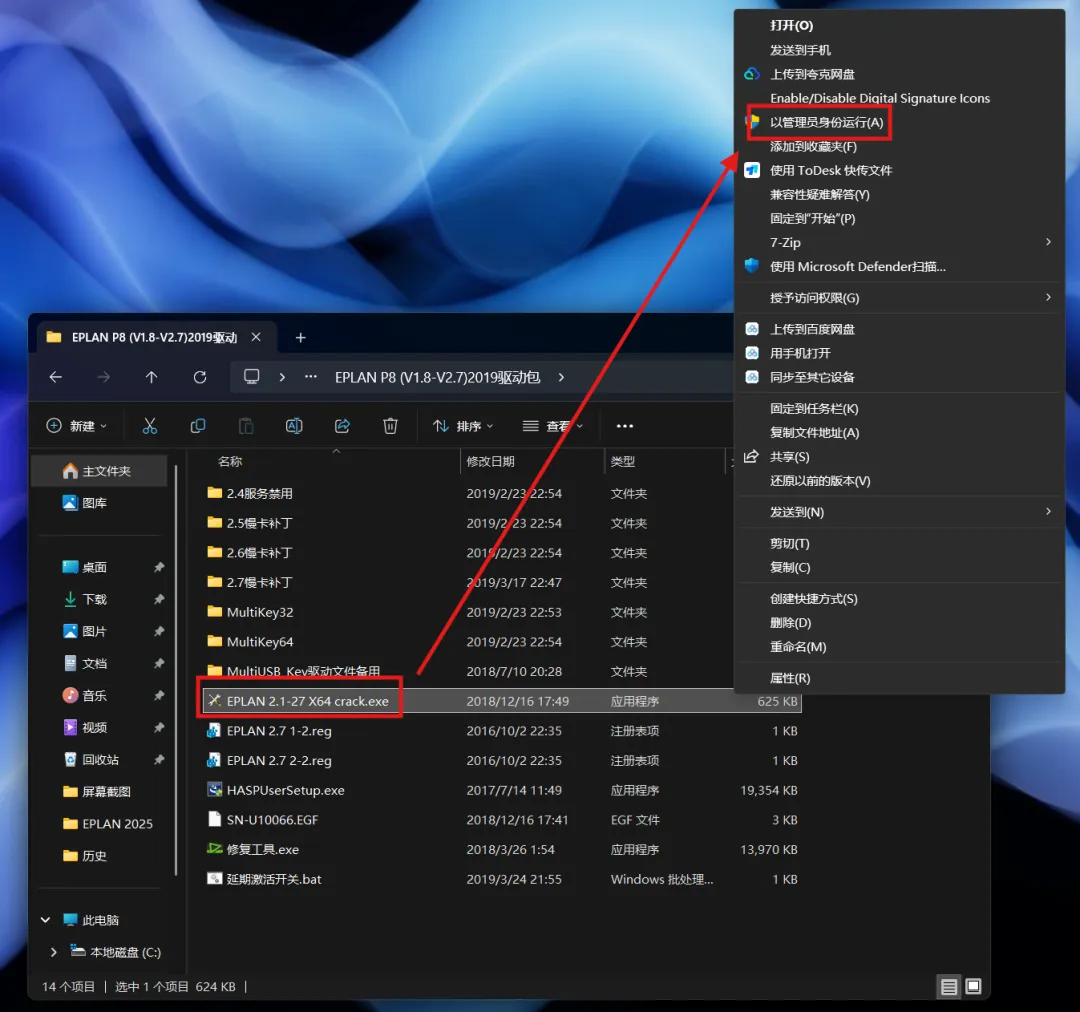
Task: Click chevron after EPLAN P8 breadcrumb path
Action: pyautogui.click(x=561, y=377)
